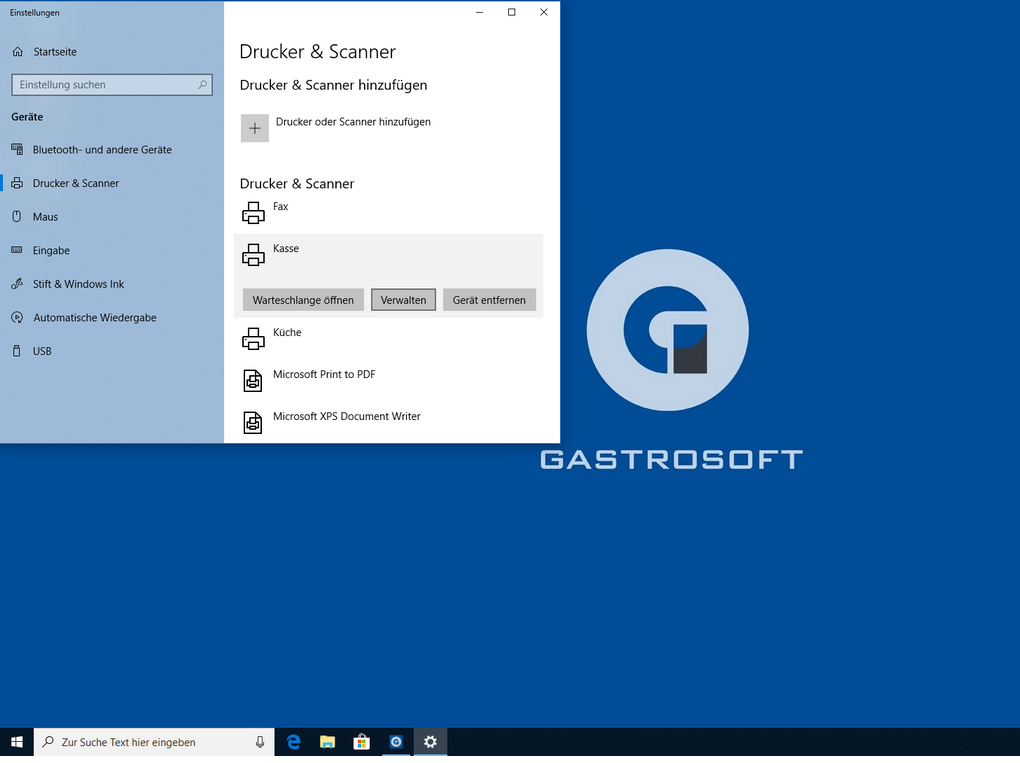Minimize the Einstellungen window
Viewport: 1020px width, 763px height.
coord(479,12)
